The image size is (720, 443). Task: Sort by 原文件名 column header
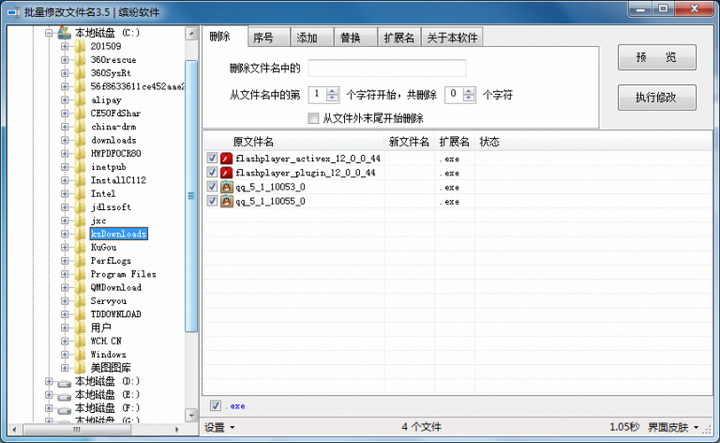pyautogui.click(x=294, y=142)
